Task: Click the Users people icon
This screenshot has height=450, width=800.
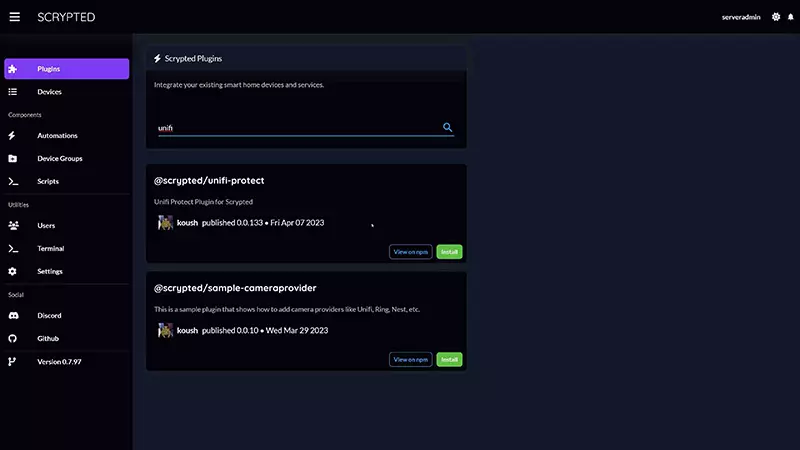Action: [14, 226]
